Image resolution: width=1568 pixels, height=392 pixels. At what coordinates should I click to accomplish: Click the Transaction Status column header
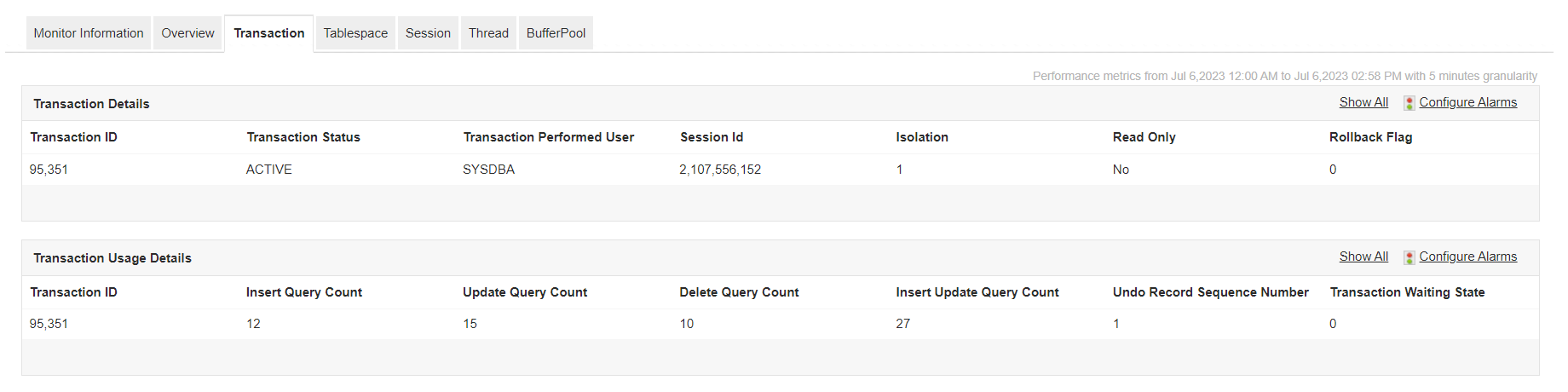(303, 137)
